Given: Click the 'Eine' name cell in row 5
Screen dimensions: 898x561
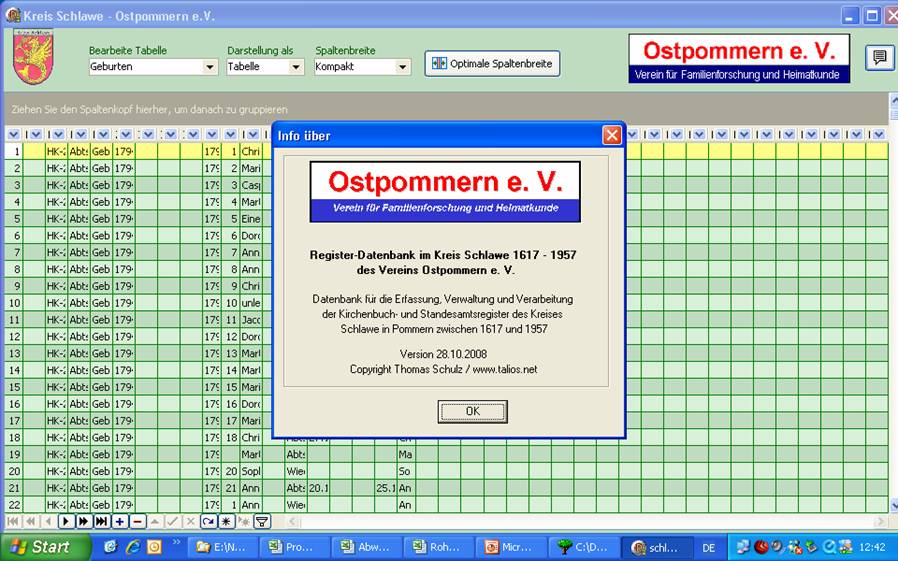Looking at the screenshot, I should pos(251,219).
